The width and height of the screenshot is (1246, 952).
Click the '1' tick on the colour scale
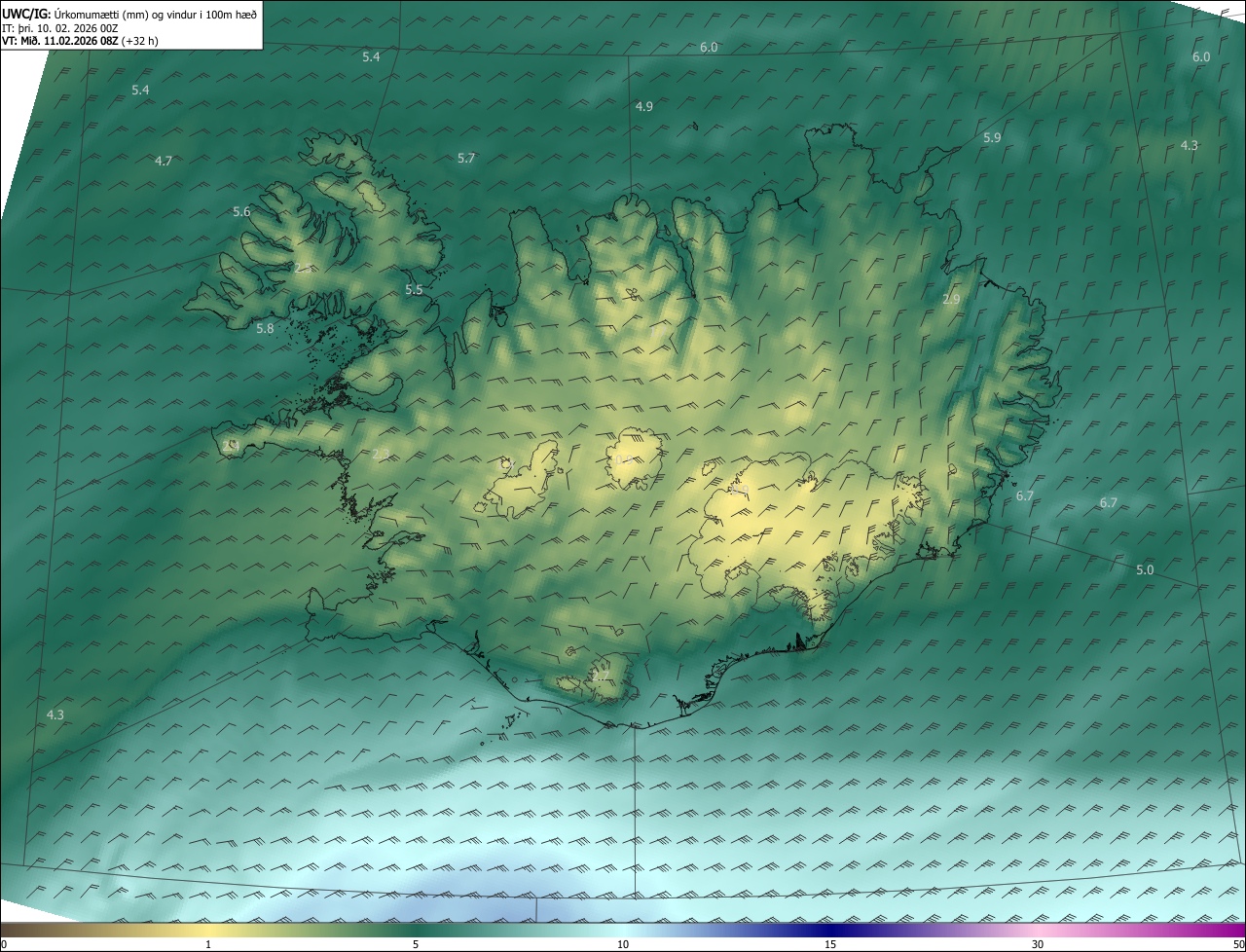[208, 944]
